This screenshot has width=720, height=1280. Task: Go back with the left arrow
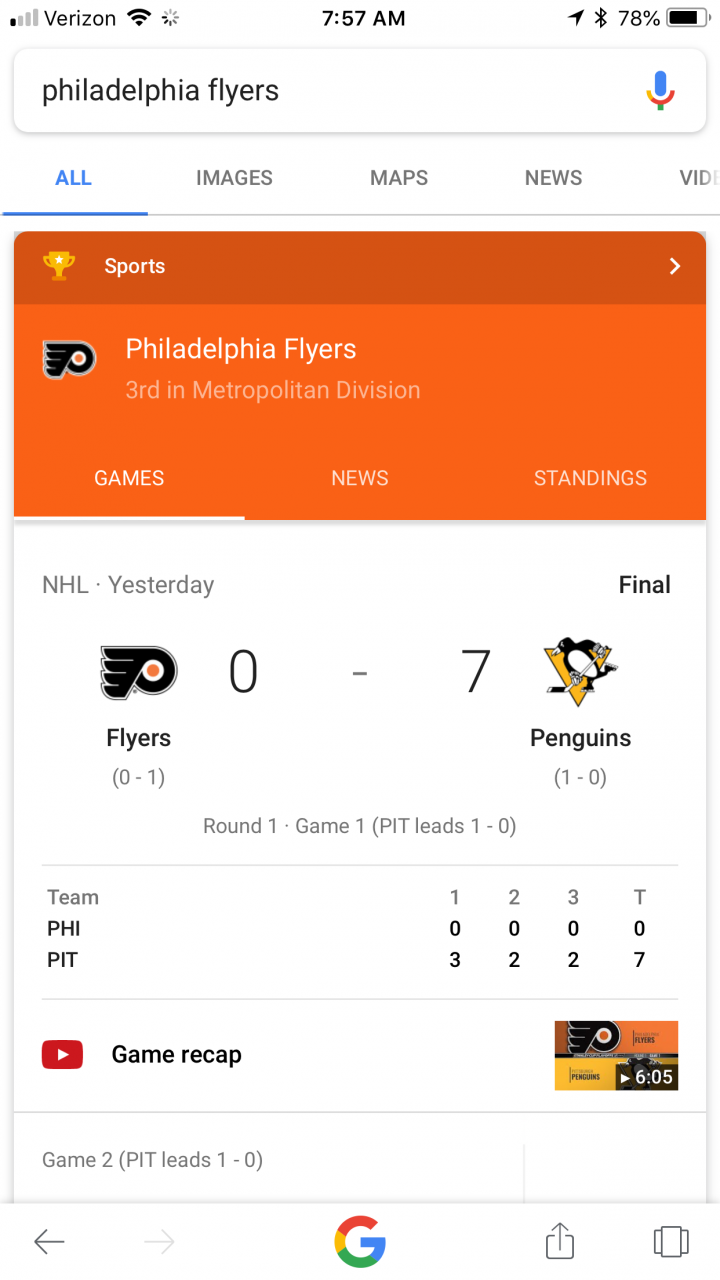click(49, 1242)
